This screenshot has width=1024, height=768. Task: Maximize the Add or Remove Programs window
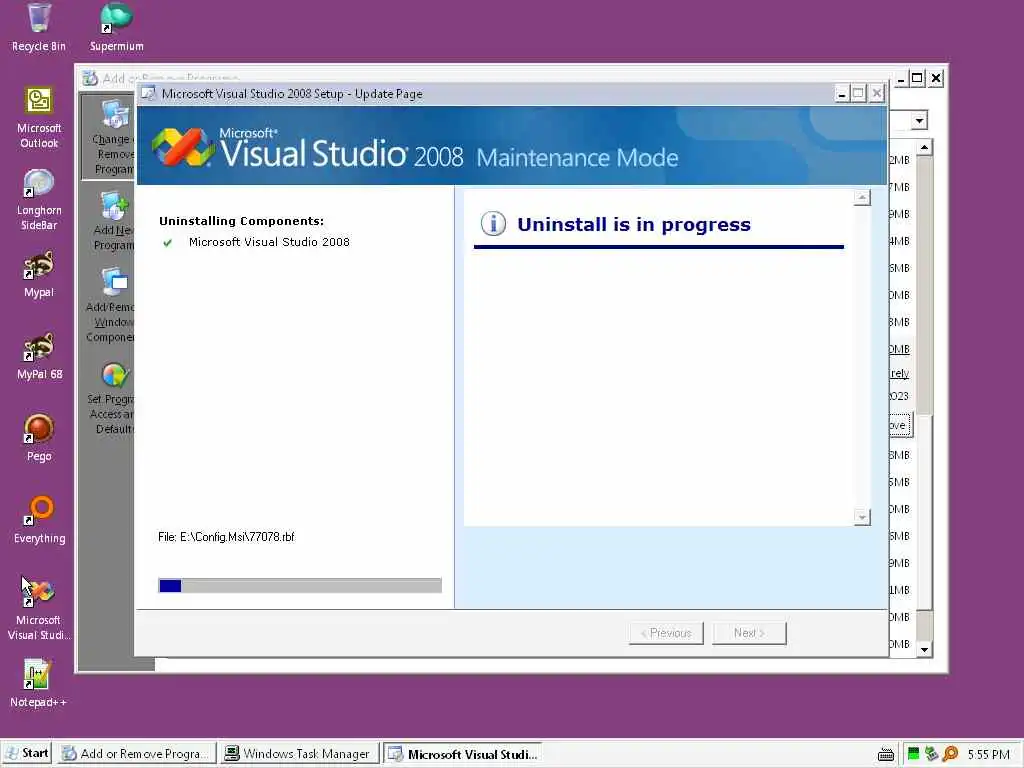[918, 78]
